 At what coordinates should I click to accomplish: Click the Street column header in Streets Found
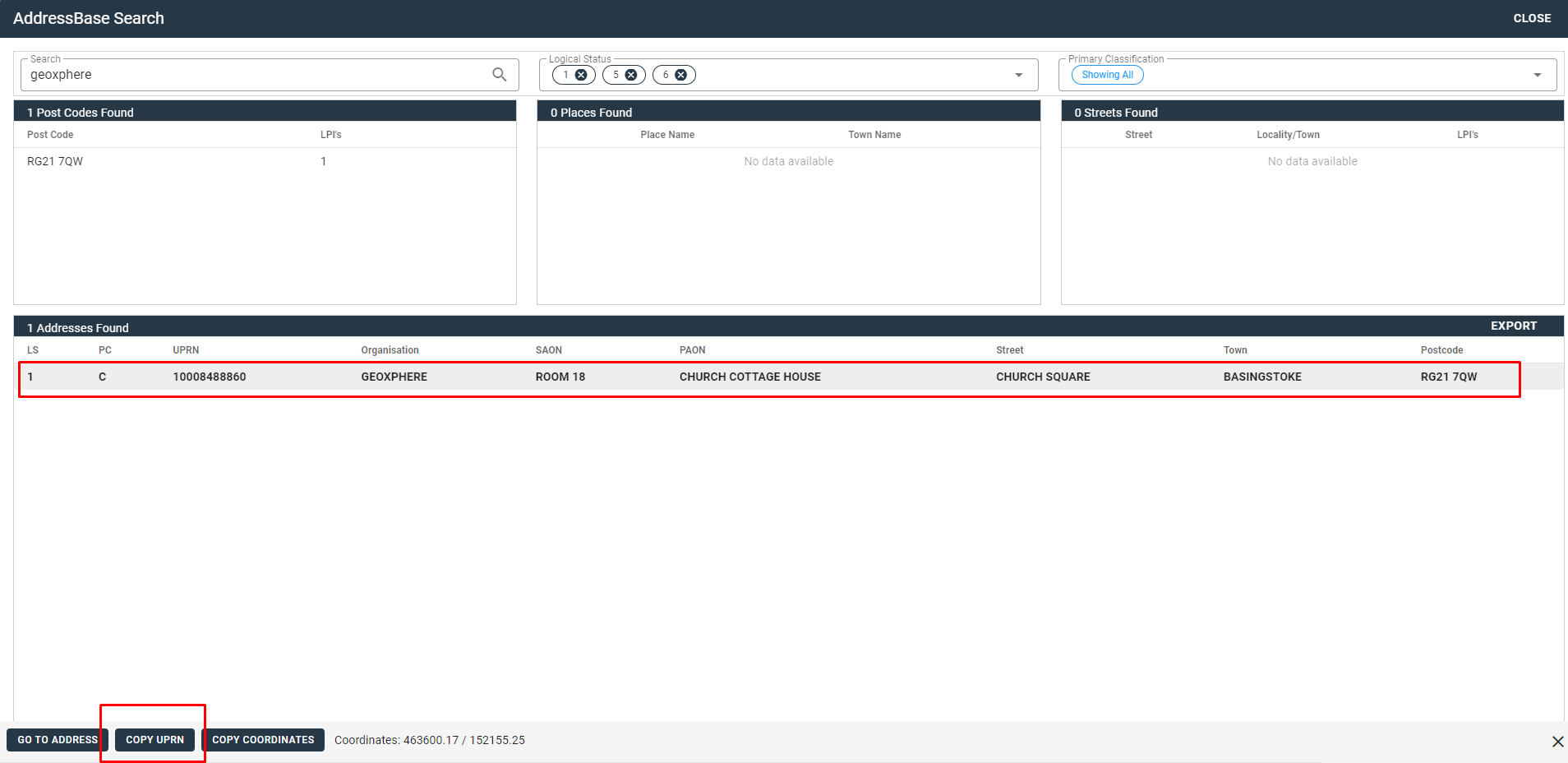1139,135
